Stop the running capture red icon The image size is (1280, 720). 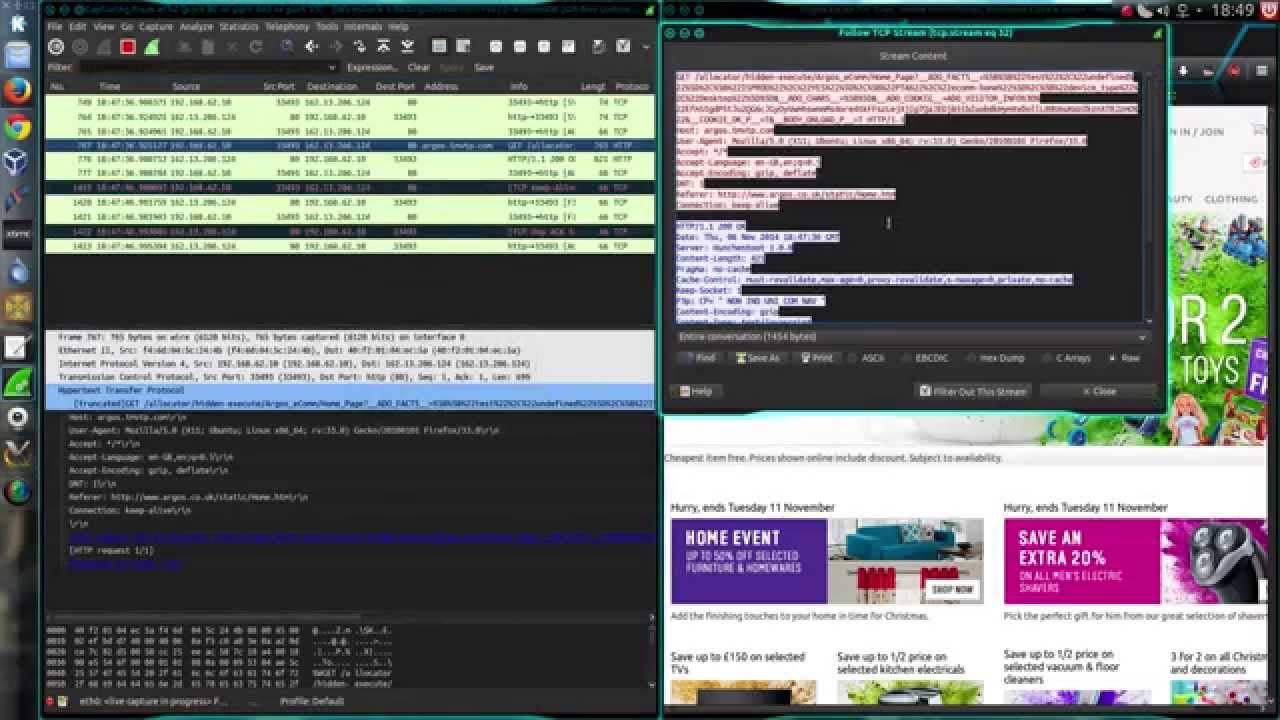click(128, 47)
